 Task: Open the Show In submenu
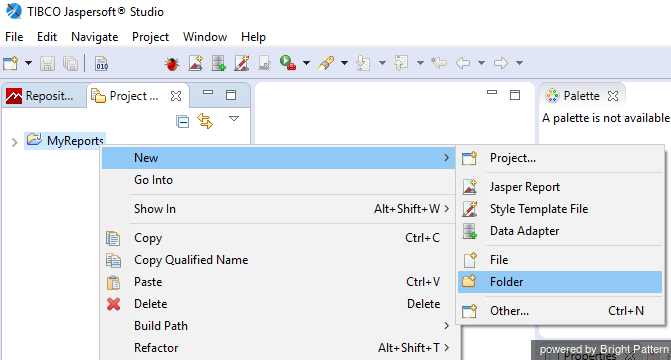coord(278,209)
